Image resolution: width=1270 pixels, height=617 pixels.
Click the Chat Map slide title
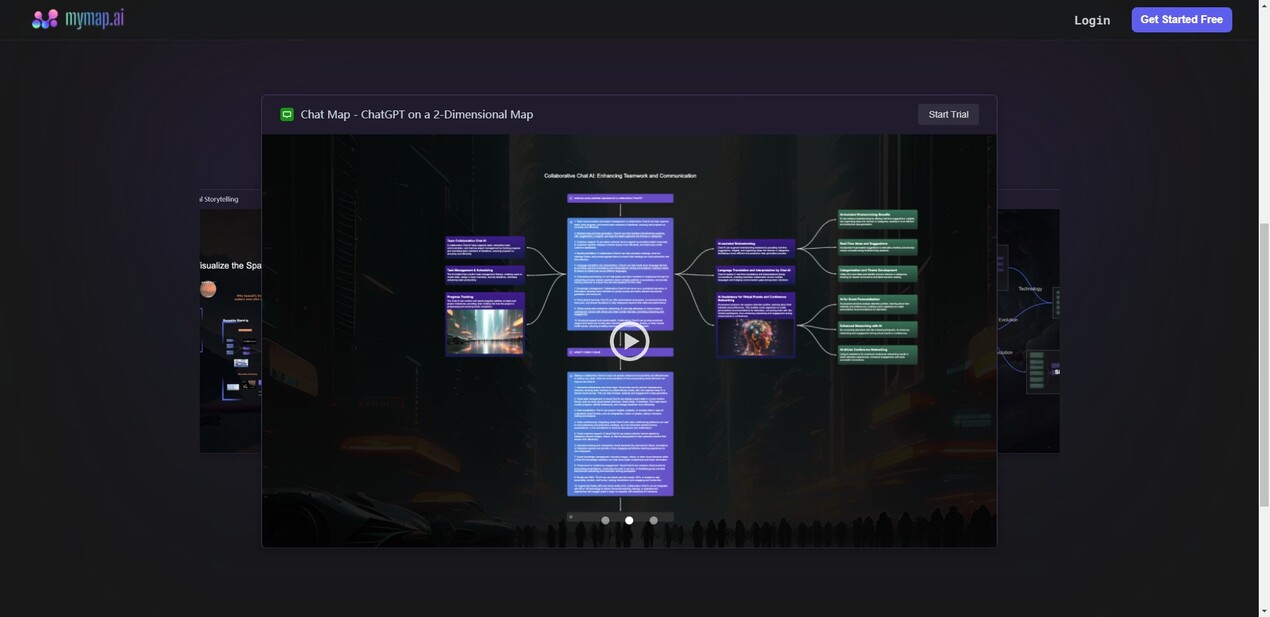click(x=417, y=115)
